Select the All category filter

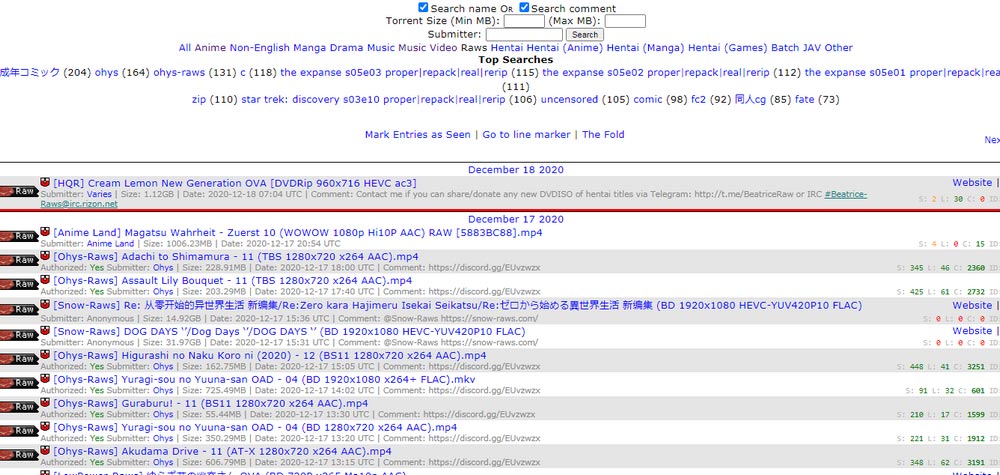click(x=185, y=48)
